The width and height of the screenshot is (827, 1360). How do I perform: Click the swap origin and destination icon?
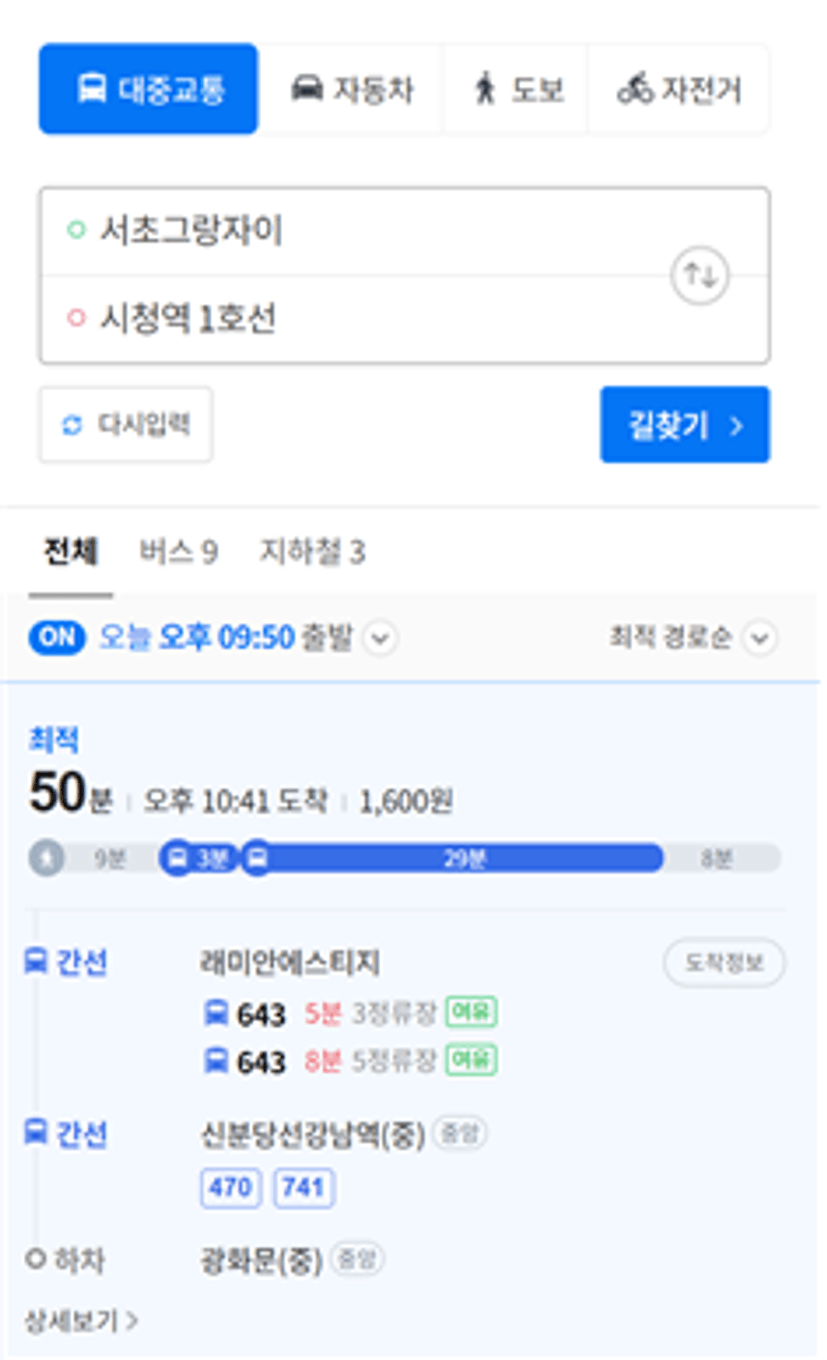click(x=699, y=275)
